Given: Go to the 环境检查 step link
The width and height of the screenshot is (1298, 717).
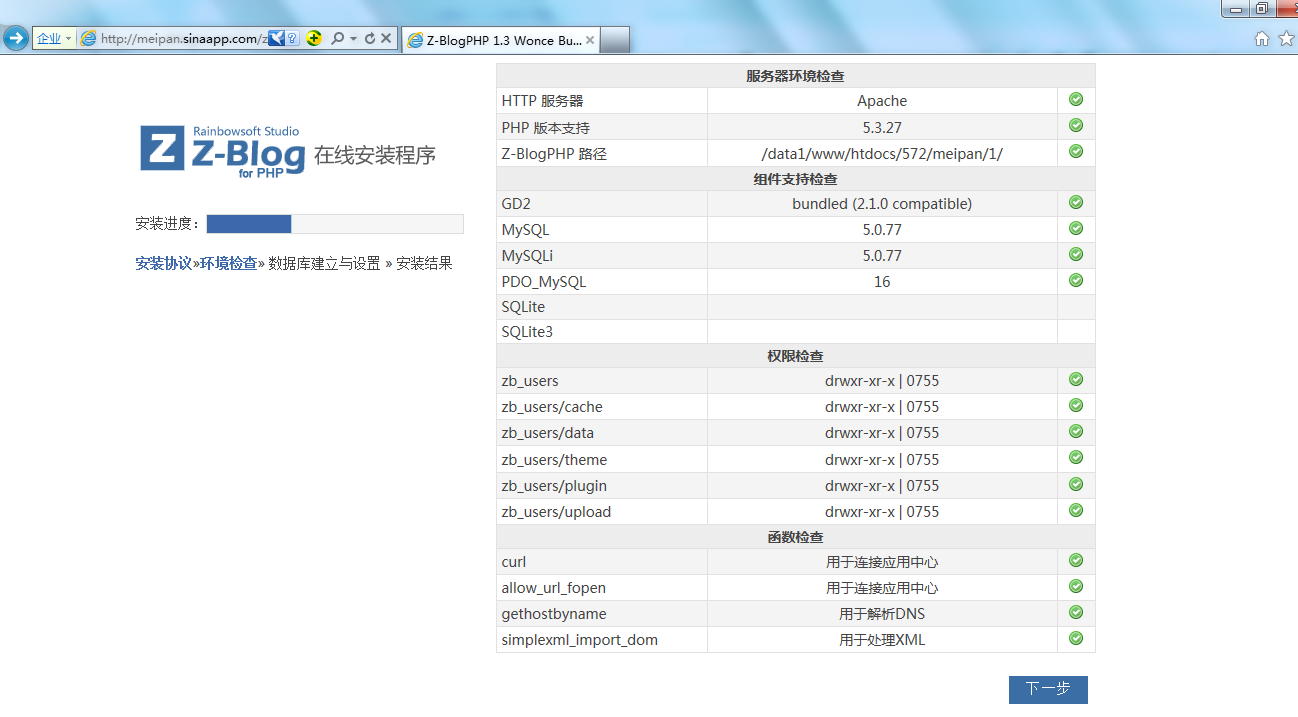Looking at the screenshot, I should point(228,264).
